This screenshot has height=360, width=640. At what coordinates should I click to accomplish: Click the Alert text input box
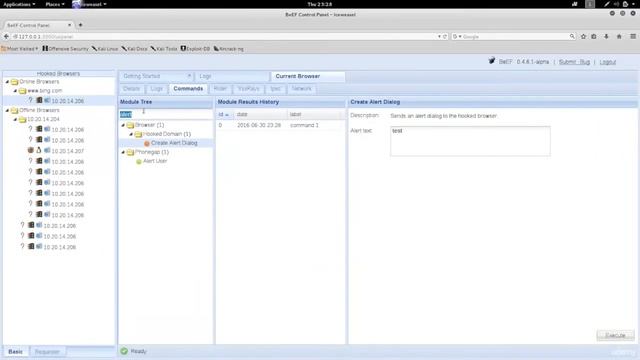(470, 141)
